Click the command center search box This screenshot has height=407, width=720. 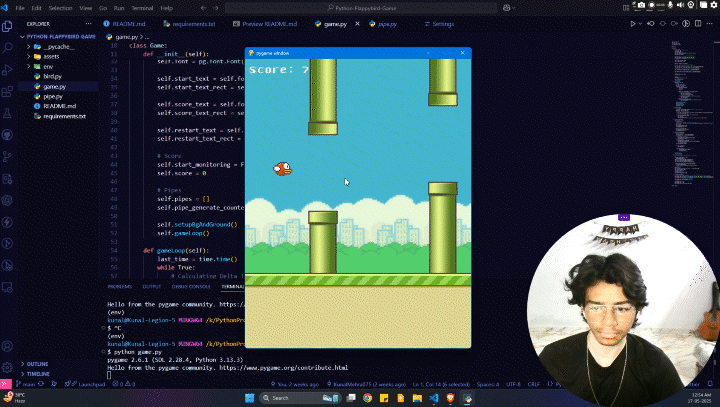[x=361, y=8]
